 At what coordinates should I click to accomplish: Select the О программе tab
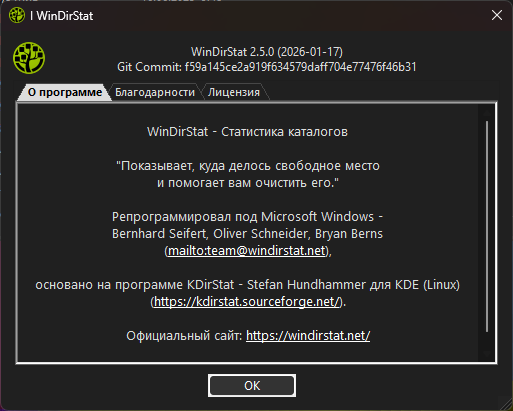[x=65, y=92]
